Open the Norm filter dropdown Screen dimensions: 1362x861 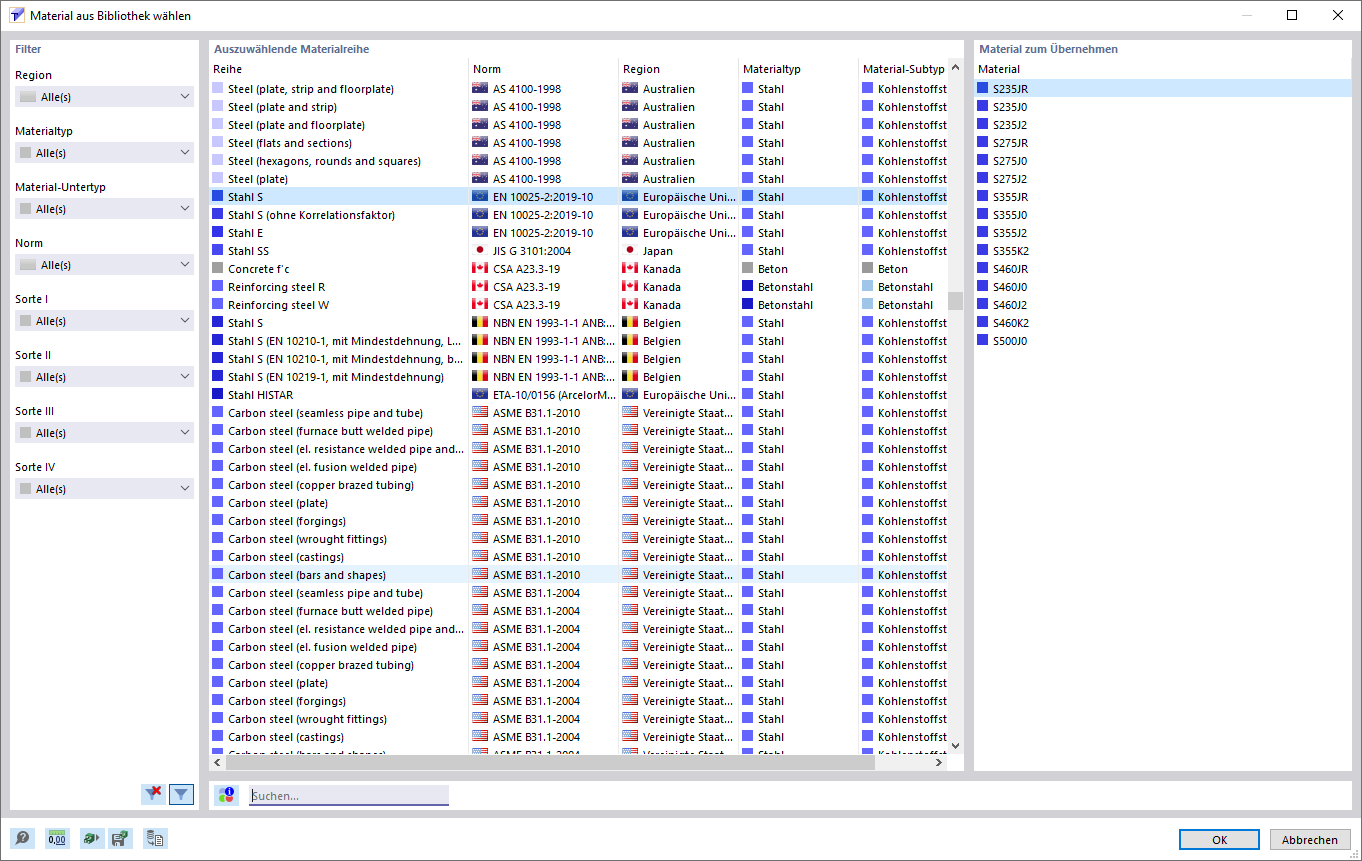pos(104,265)
